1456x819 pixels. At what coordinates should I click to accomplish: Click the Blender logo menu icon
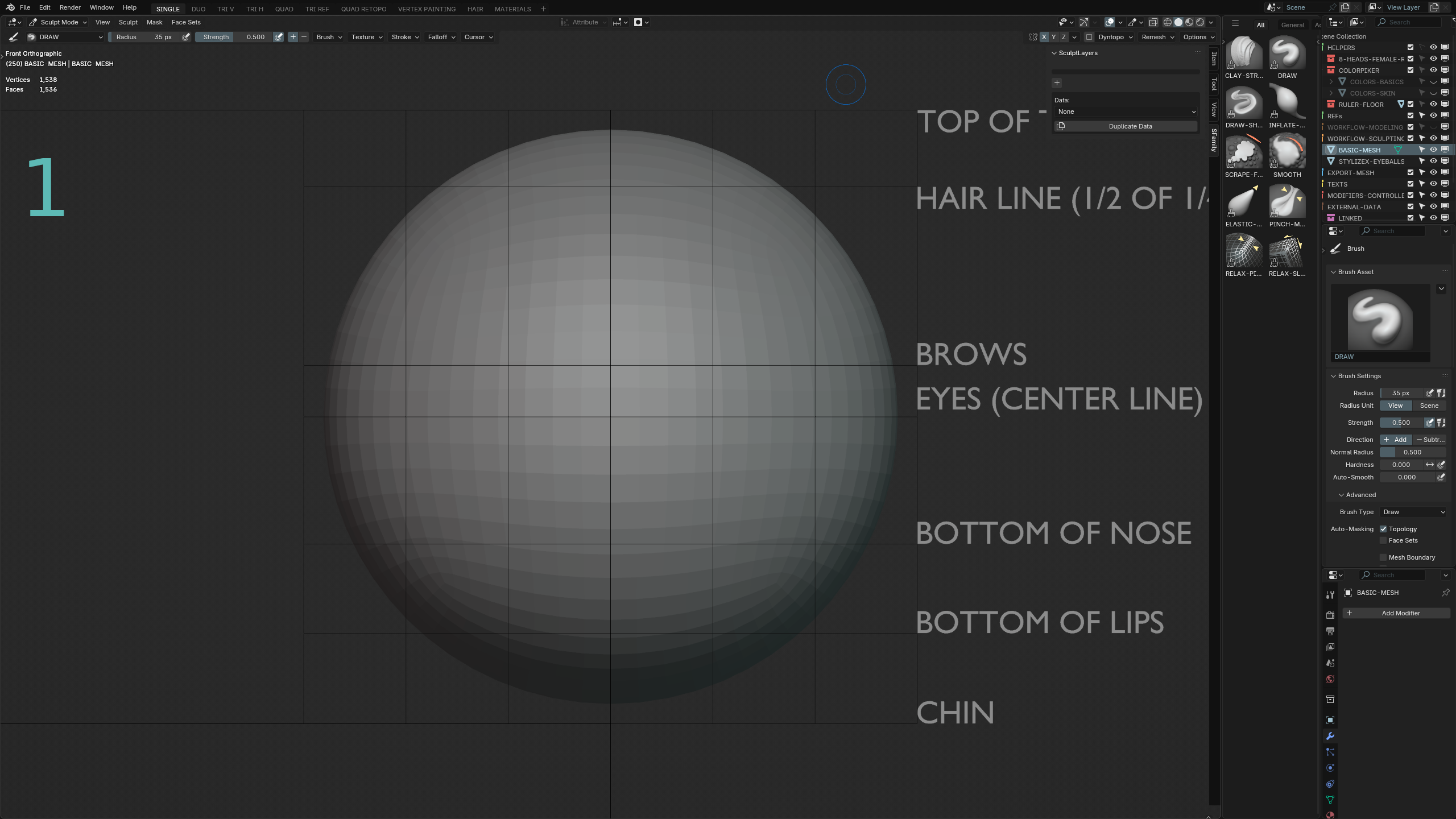[x=10, y=7]
